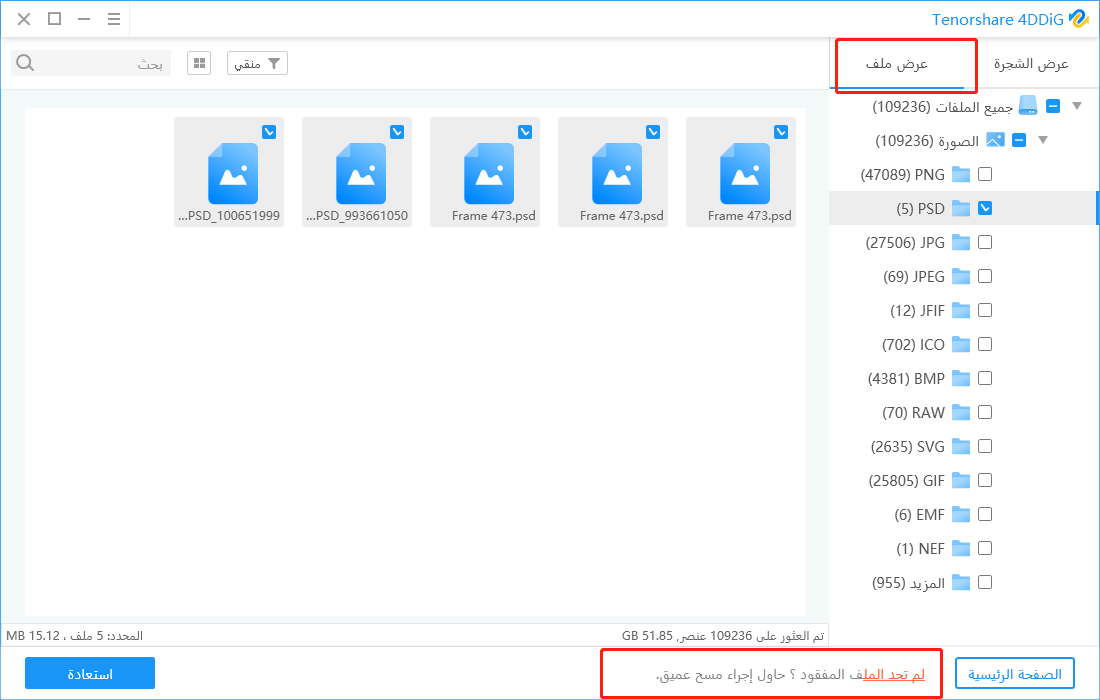Viewport: 1100px width, 700px height.
Task: Check the JPG (27506) checkbox
Action: (985, 242)
